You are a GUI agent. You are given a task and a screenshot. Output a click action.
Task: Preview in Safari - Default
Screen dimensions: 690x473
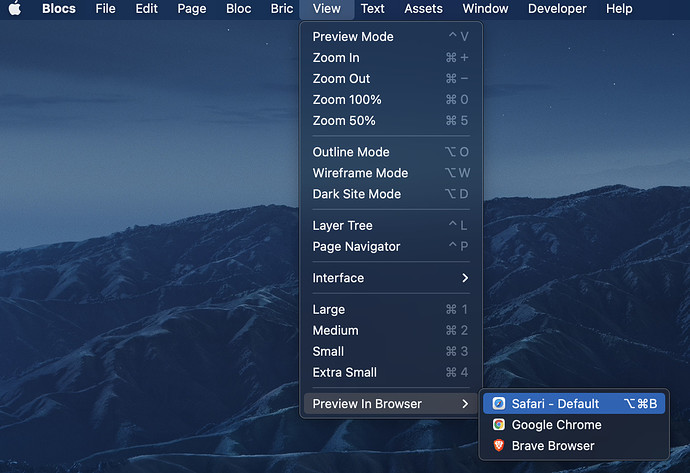(x=574, y=403)
